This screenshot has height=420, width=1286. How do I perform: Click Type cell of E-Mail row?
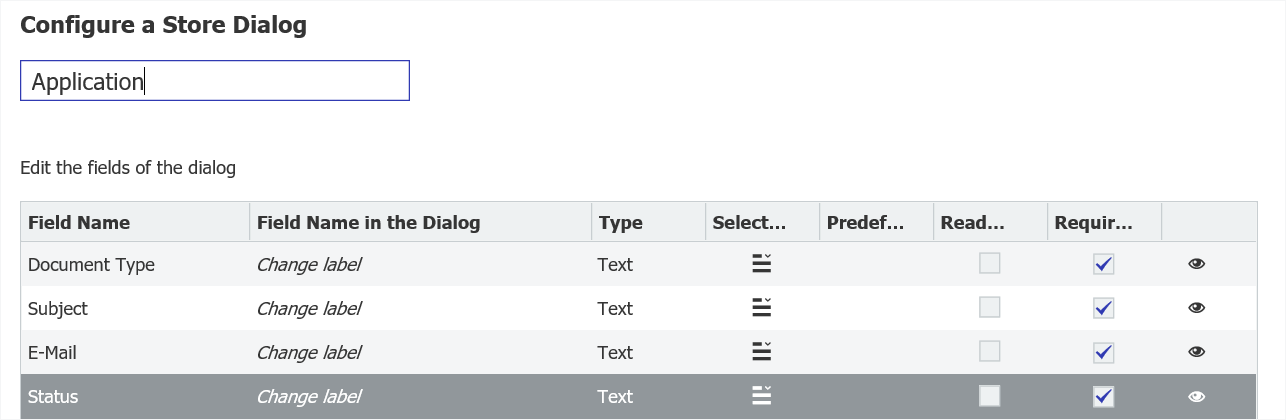tap(615, 353)
